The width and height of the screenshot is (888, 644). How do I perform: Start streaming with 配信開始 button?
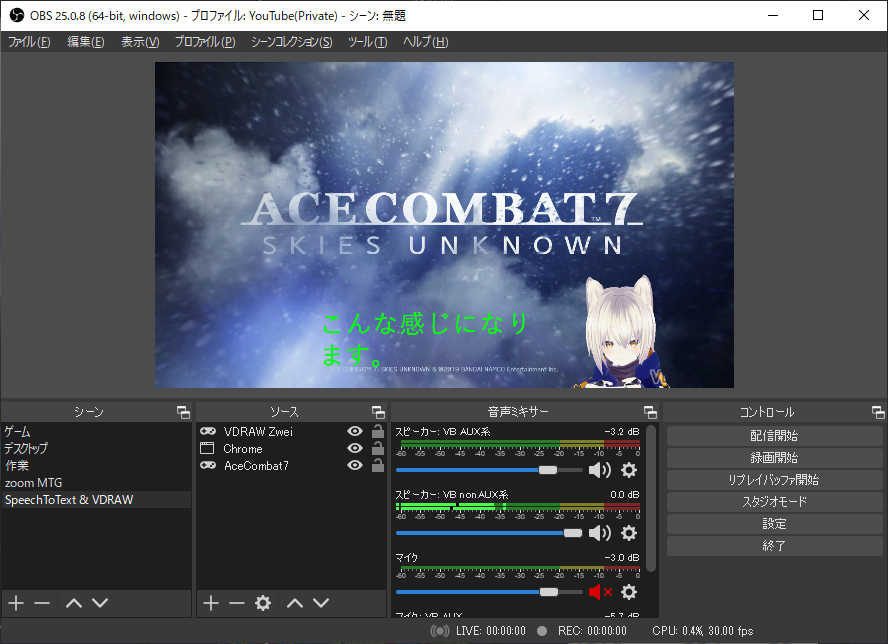coord(774,436)
